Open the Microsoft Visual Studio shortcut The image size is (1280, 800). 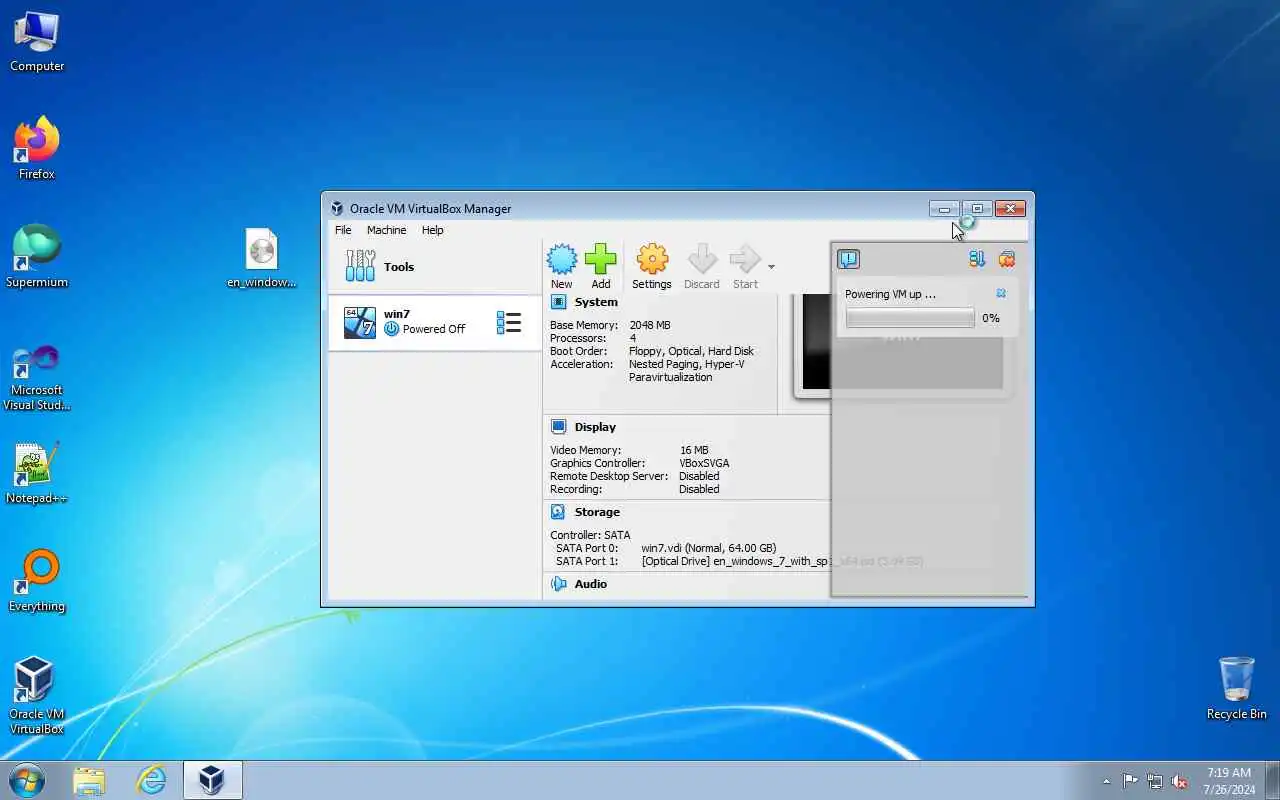(37, 378)
